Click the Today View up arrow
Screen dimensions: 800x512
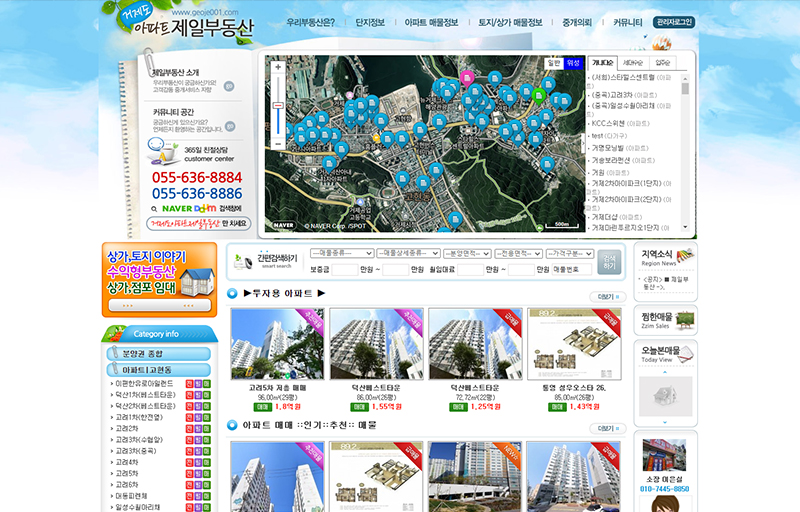click(665, 372)
